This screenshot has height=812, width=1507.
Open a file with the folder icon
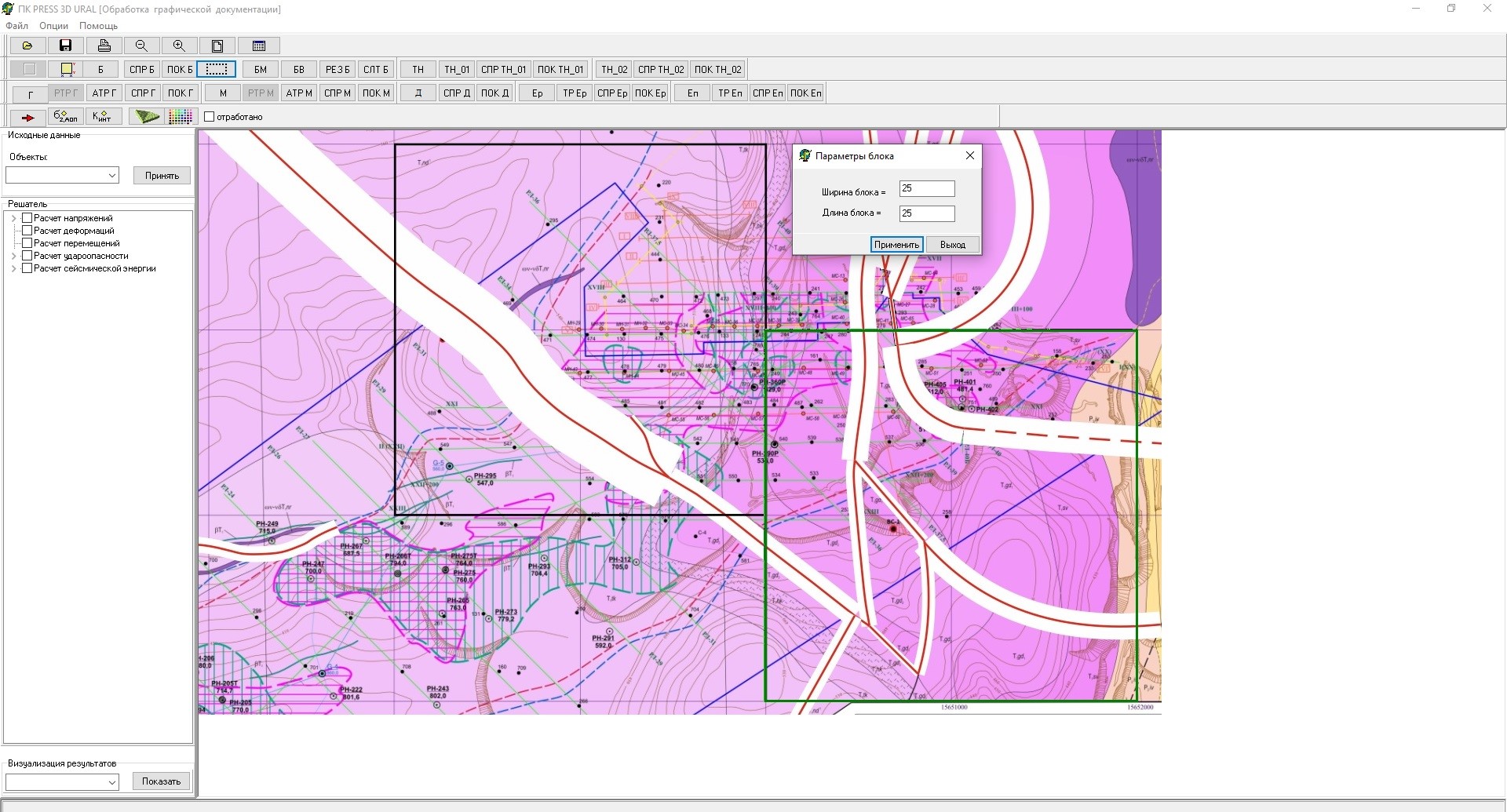[x=27, y=46]
